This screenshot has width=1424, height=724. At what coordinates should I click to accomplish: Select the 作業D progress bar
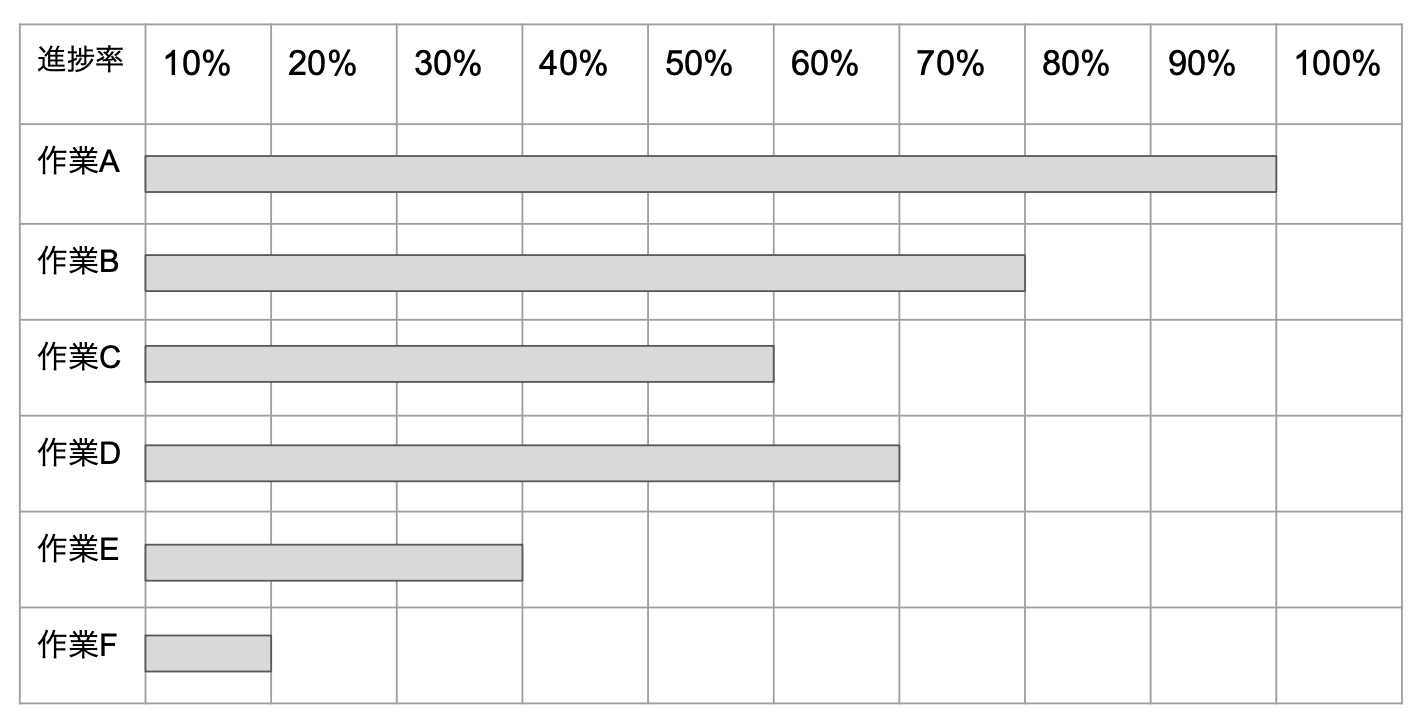522,463
